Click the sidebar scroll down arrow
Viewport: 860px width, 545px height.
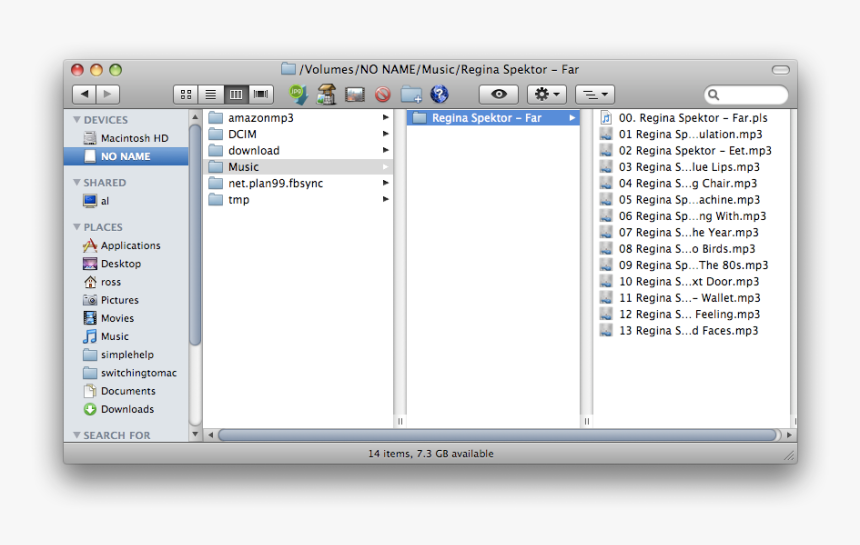[195, 434]
